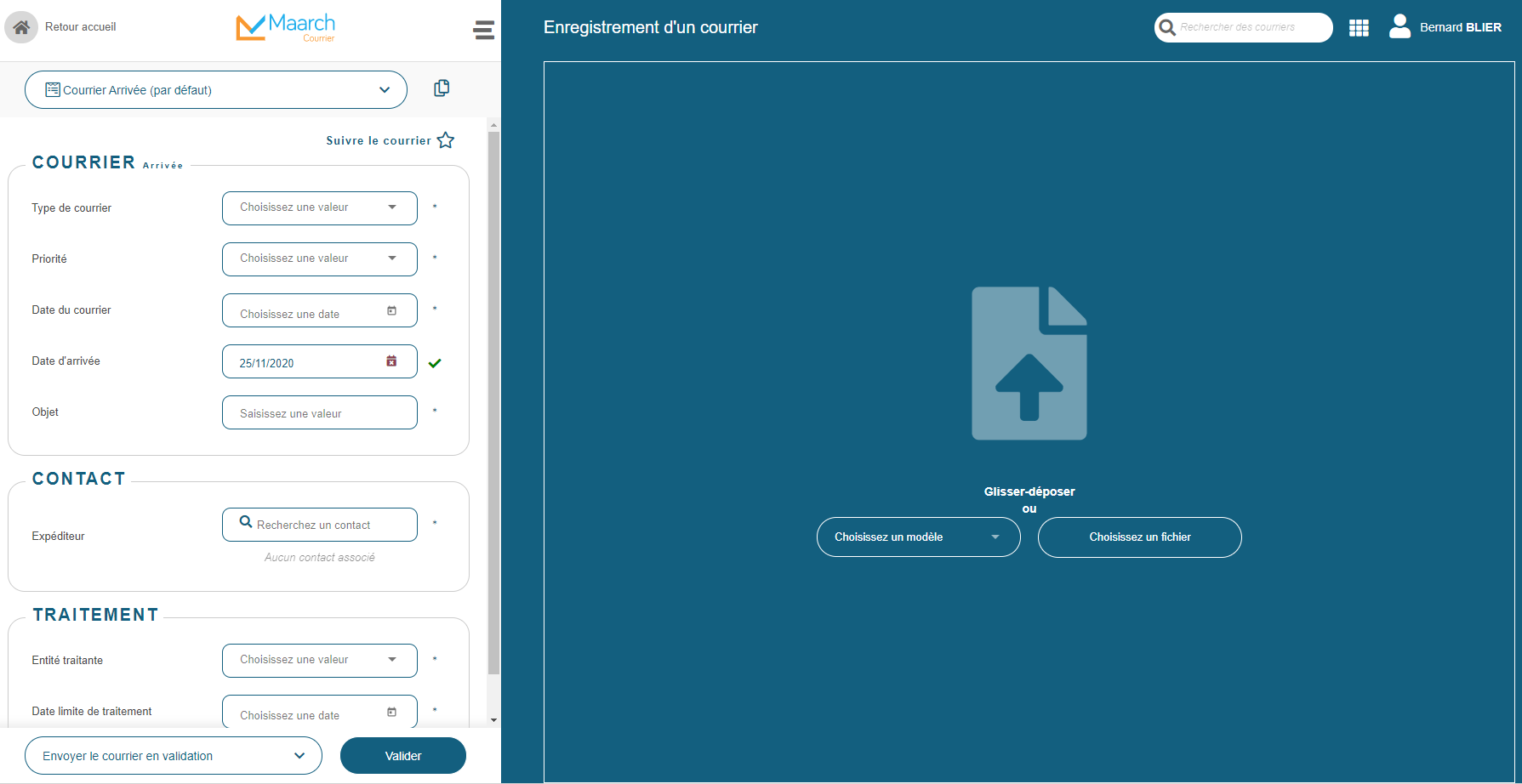Open the Priorité dropdown

click(x=320, y=258)
